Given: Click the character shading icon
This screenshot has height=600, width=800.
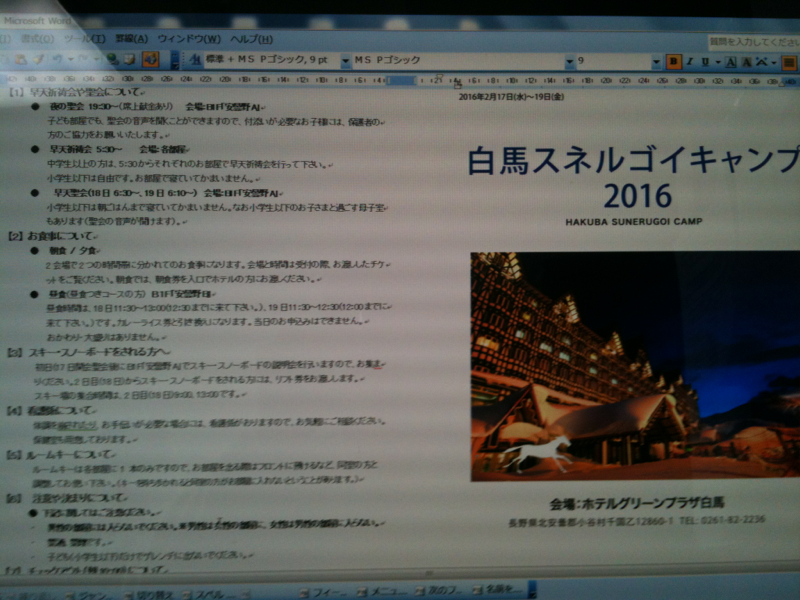Looking at the screenshot, I should 746,62.
